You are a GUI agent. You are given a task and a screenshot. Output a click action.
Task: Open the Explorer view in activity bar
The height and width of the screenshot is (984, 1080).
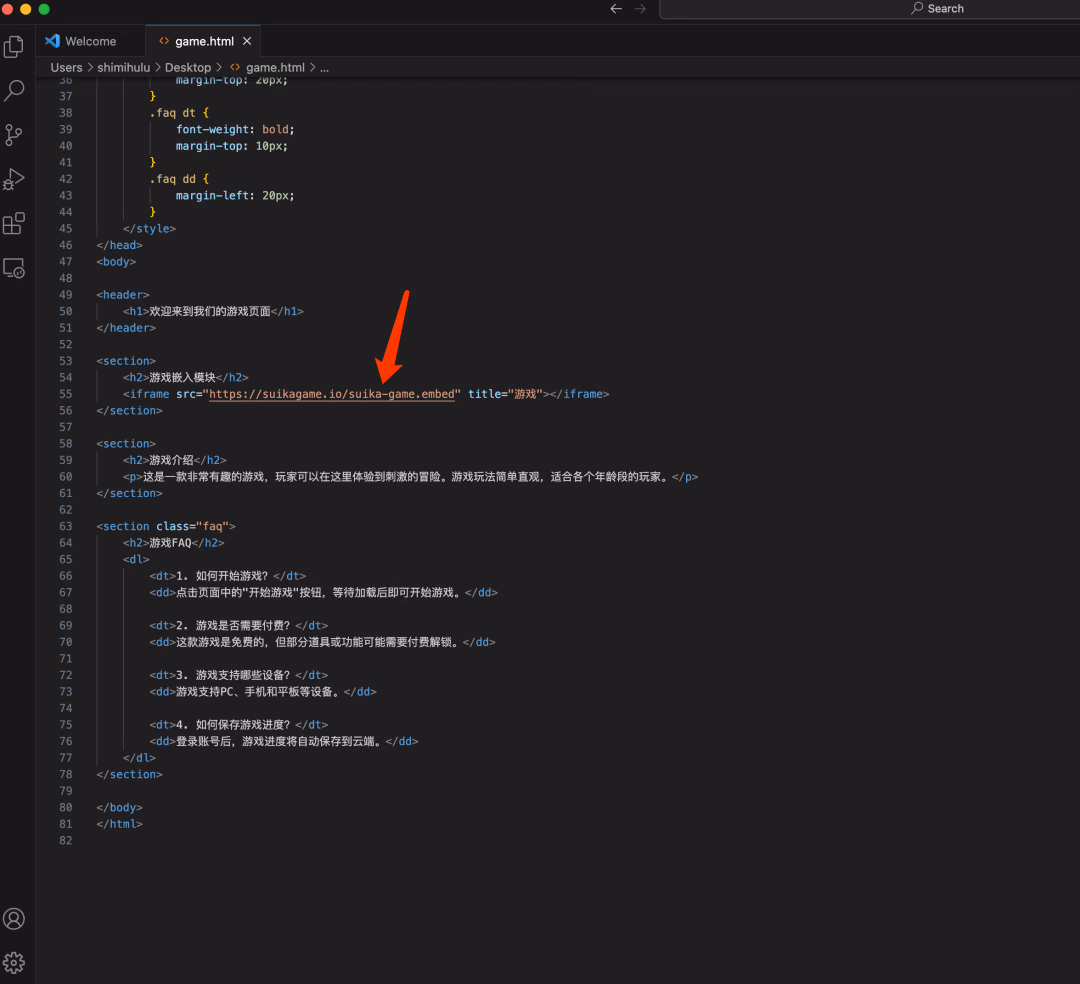(x=14, y=47)
